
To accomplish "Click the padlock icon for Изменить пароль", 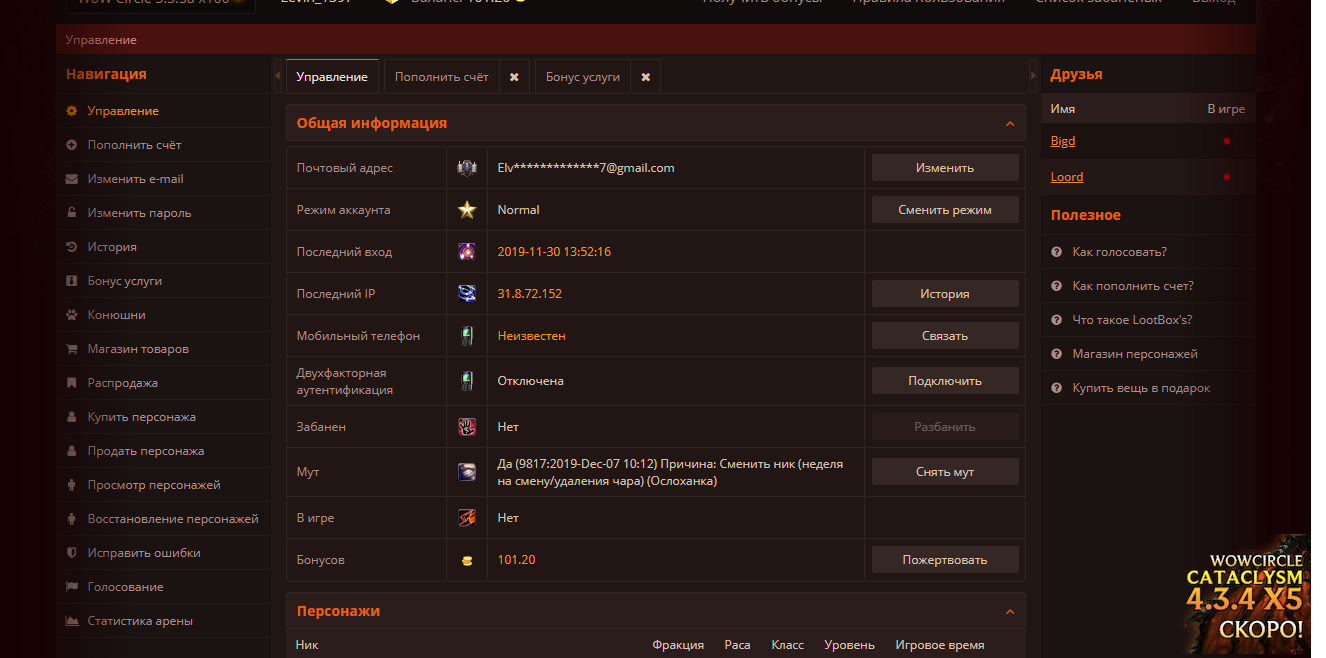I will coord(71,213).
